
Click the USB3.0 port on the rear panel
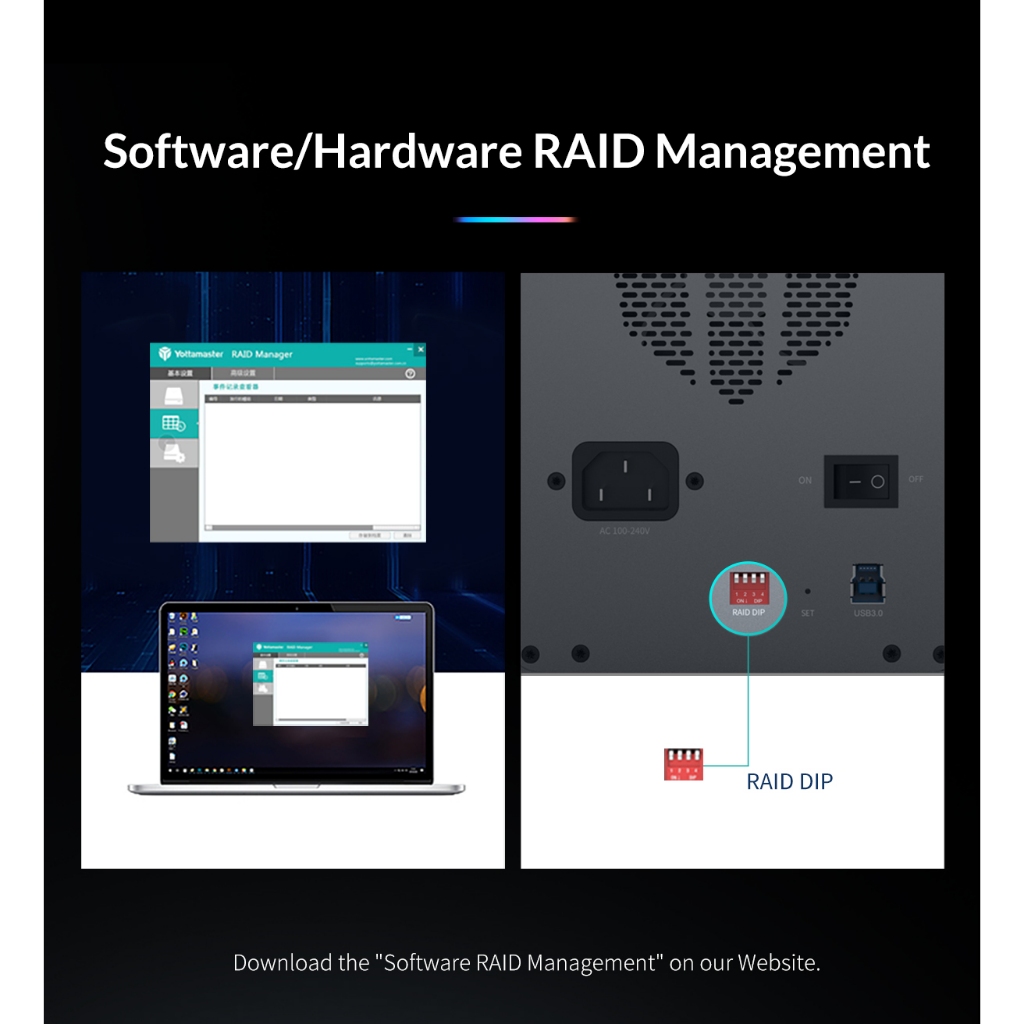click(867, 583)
